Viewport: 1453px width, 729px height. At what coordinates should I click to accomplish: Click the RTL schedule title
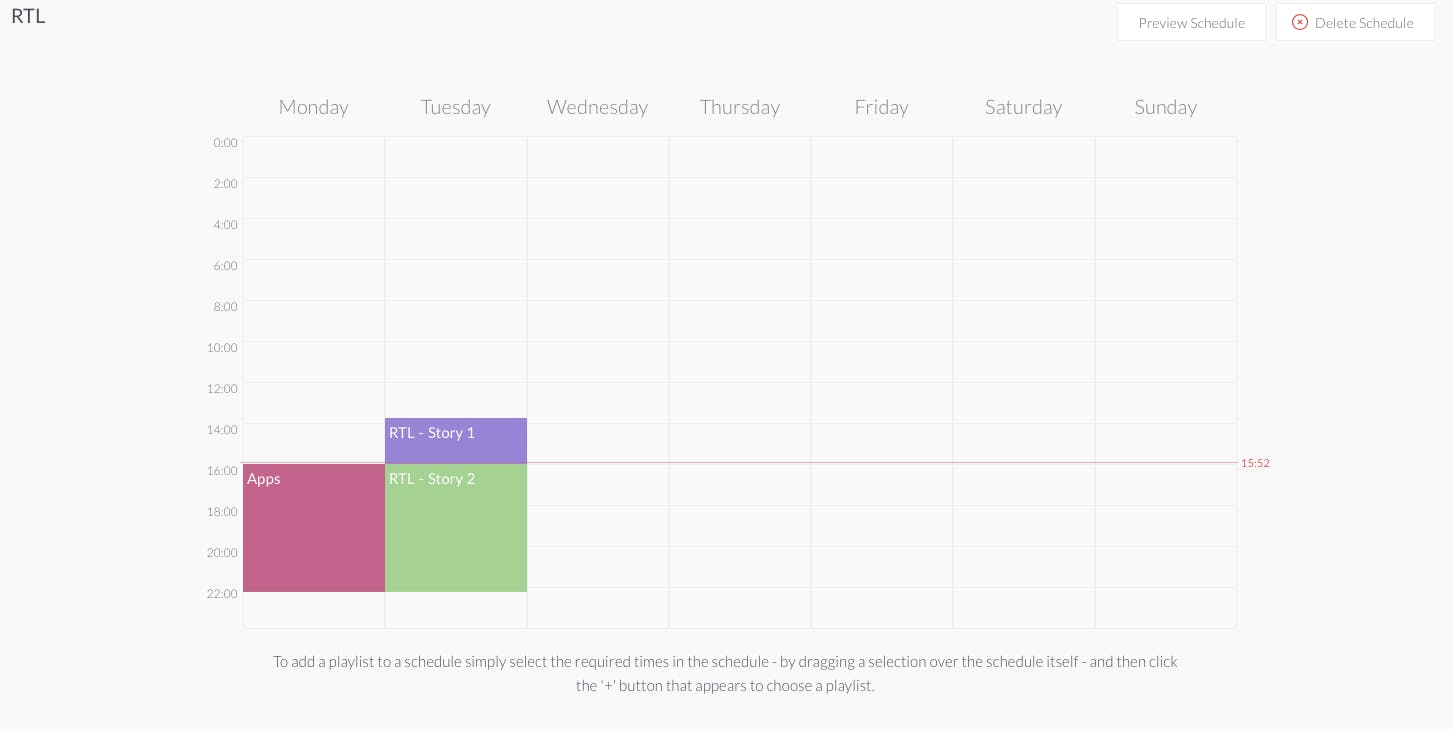pyautogui.click(x=28, y=16)
